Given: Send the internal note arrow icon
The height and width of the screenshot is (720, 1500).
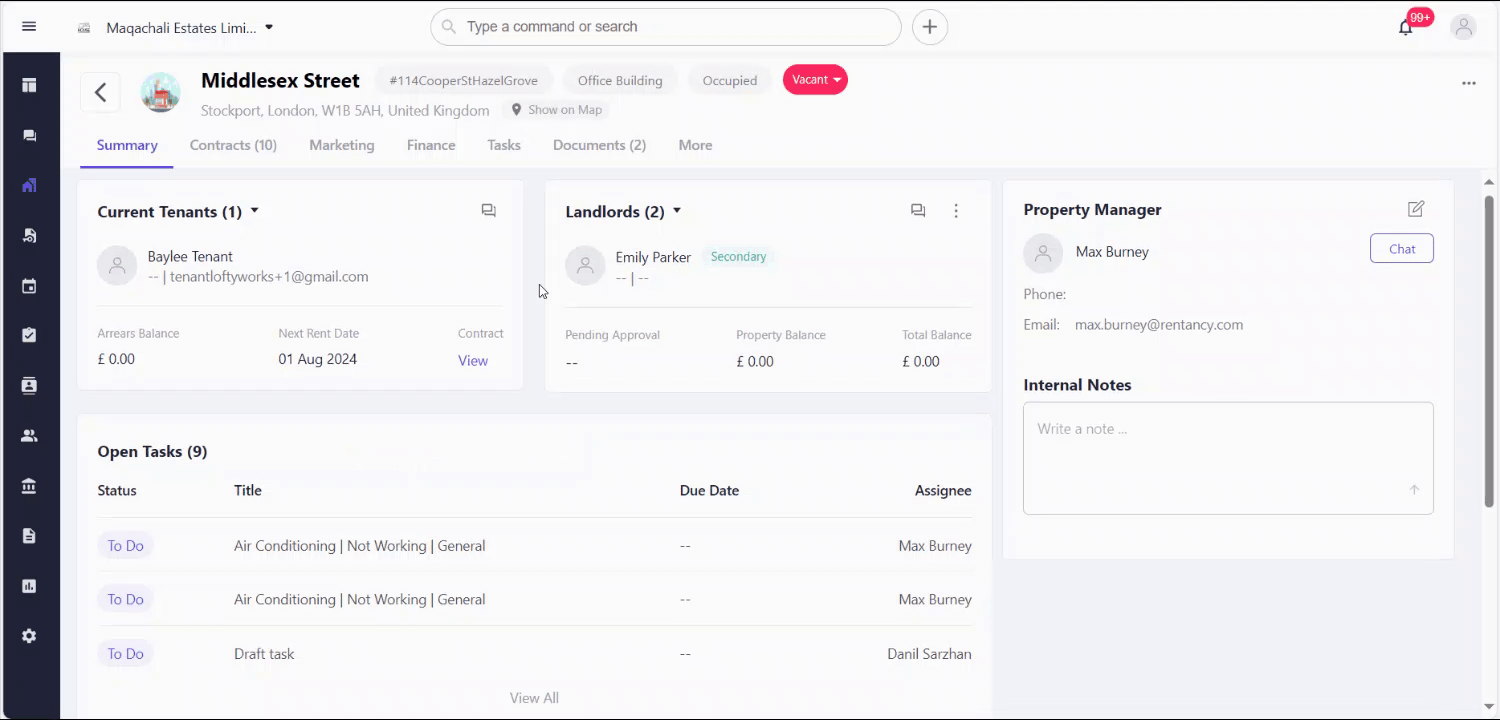Looking at the screenshot, I should [1414, 490].
